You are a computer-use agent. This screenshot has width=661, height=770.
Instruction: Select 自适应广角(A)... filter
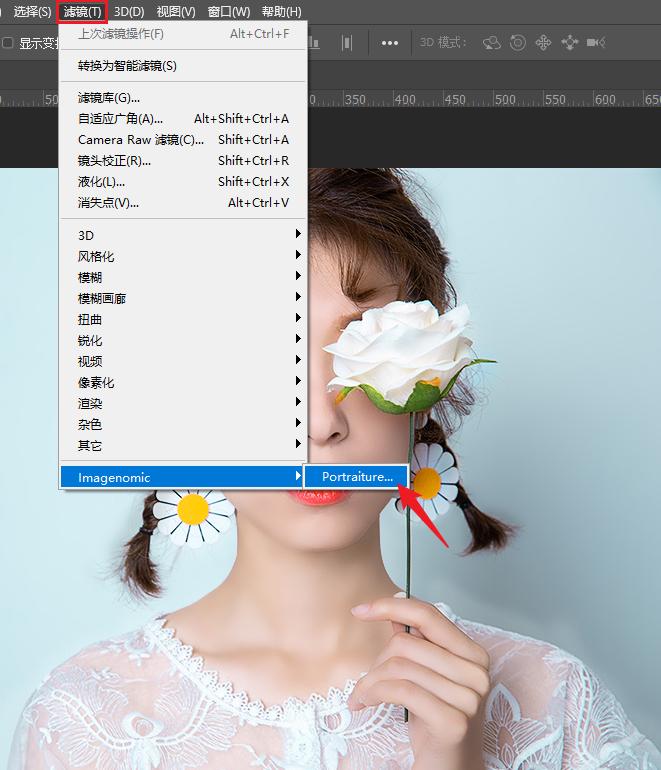click(183, 119)
